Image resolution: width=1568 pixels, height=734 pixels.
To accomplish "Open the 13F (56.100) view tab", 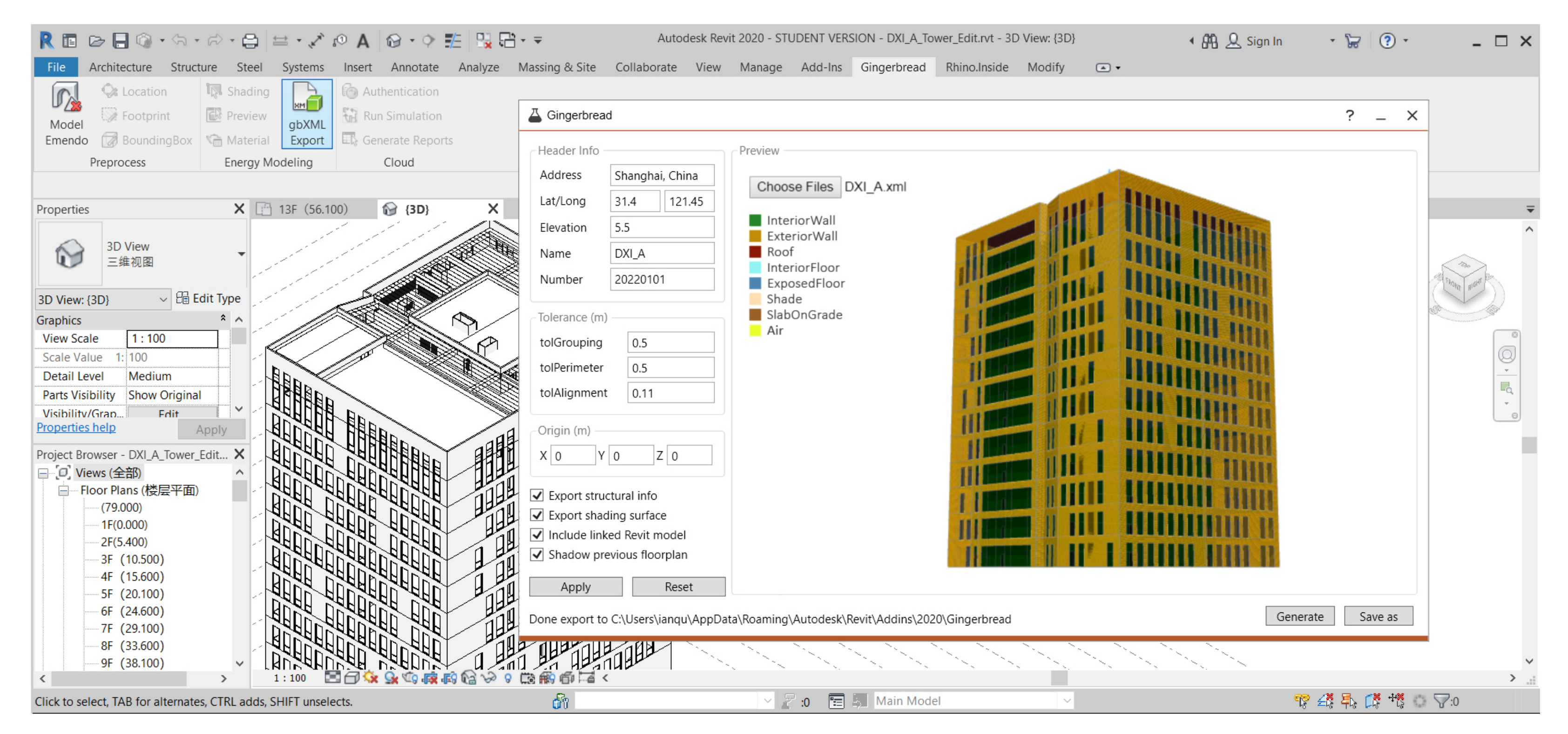I will pos(312,209).
